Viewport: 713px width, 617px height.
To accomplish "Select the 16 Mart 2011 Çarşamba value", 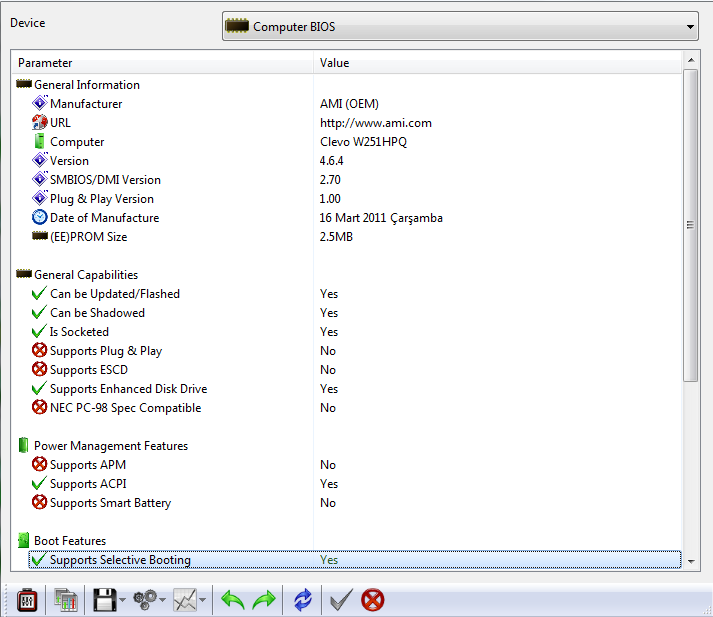I will pyautogui.click(x=381, y=218).
